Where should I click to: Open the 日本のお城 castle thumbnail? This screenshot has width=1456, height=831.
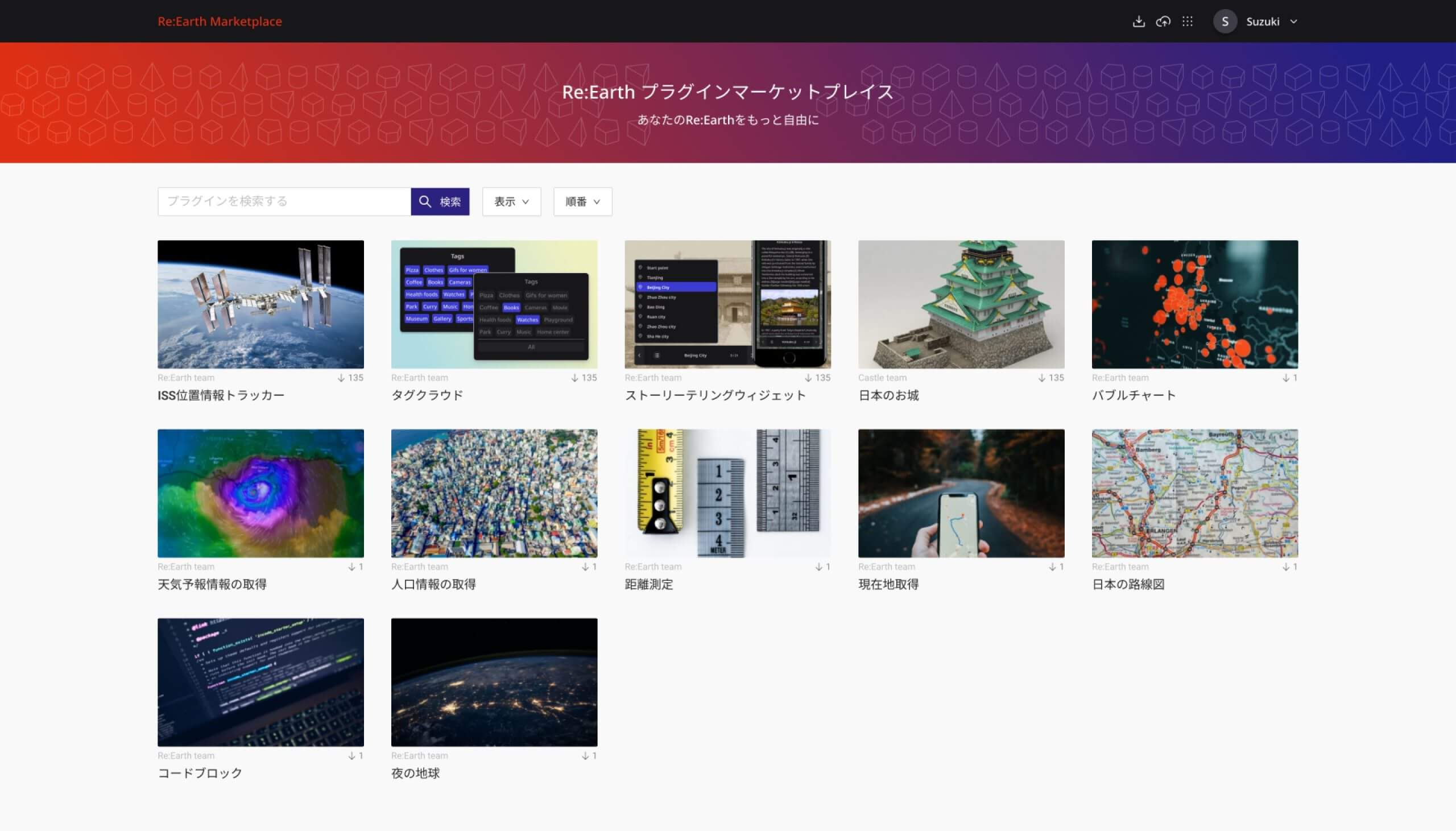pos(961,304)
